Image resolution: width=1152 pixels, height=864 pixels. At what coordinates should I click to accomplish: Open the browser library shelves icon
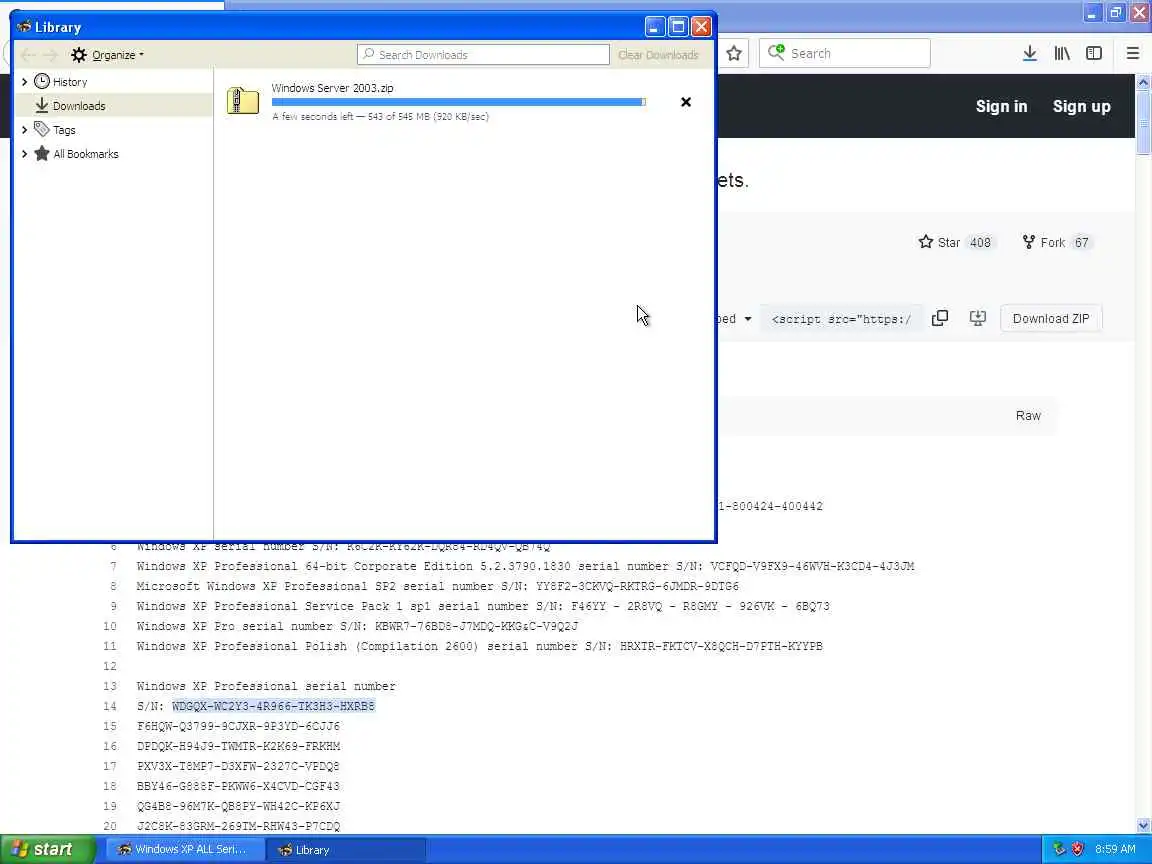(x=1062, y=54)
